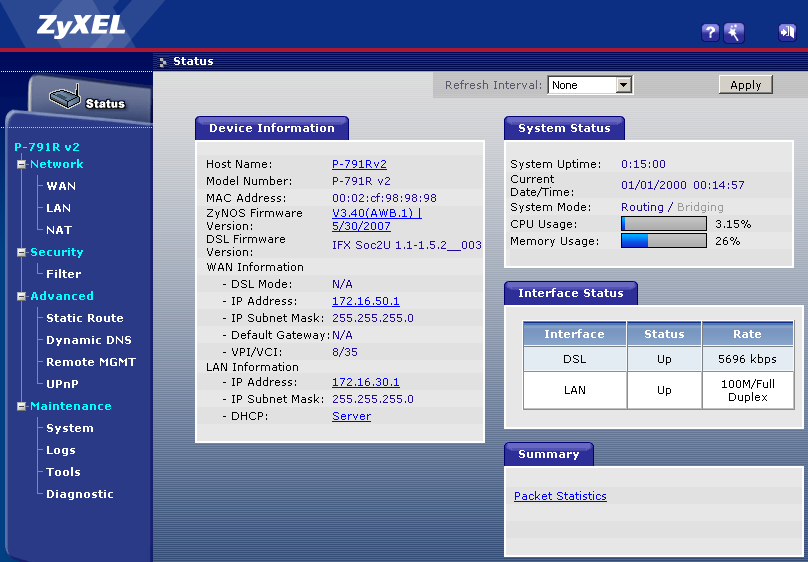Click the Memory Usage progress bar

pos(664,241)
